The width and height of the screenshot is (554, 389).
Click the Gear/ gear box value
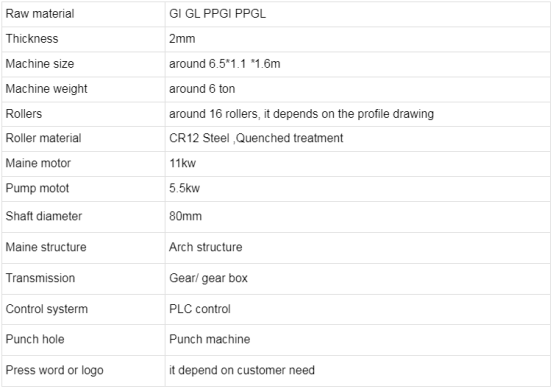point(208,278)
